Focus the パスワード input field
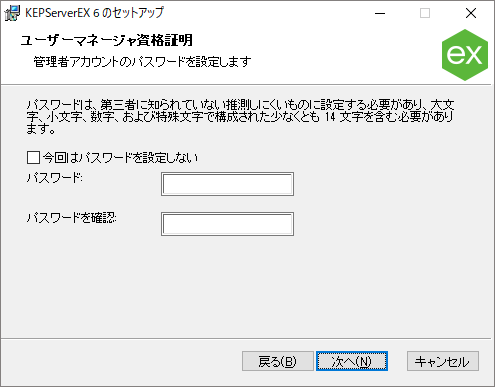 tap(227, 184)
